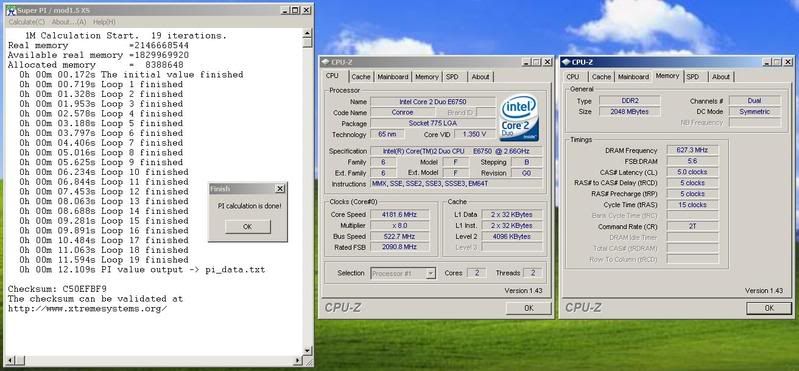Viewport: 799px width, 371px height.
Task: Select the Cache tab in left CPU-Z window
Action: click(x=361, y=77)
